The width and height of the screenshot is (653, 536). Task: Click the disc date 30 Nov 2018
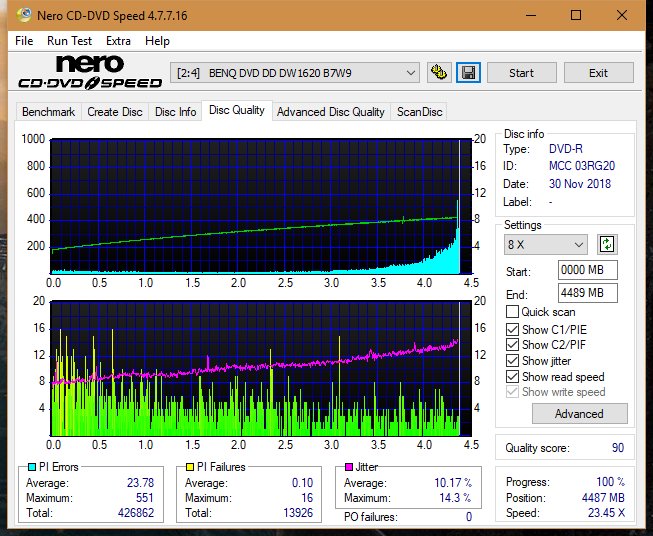tap(580, 184)
